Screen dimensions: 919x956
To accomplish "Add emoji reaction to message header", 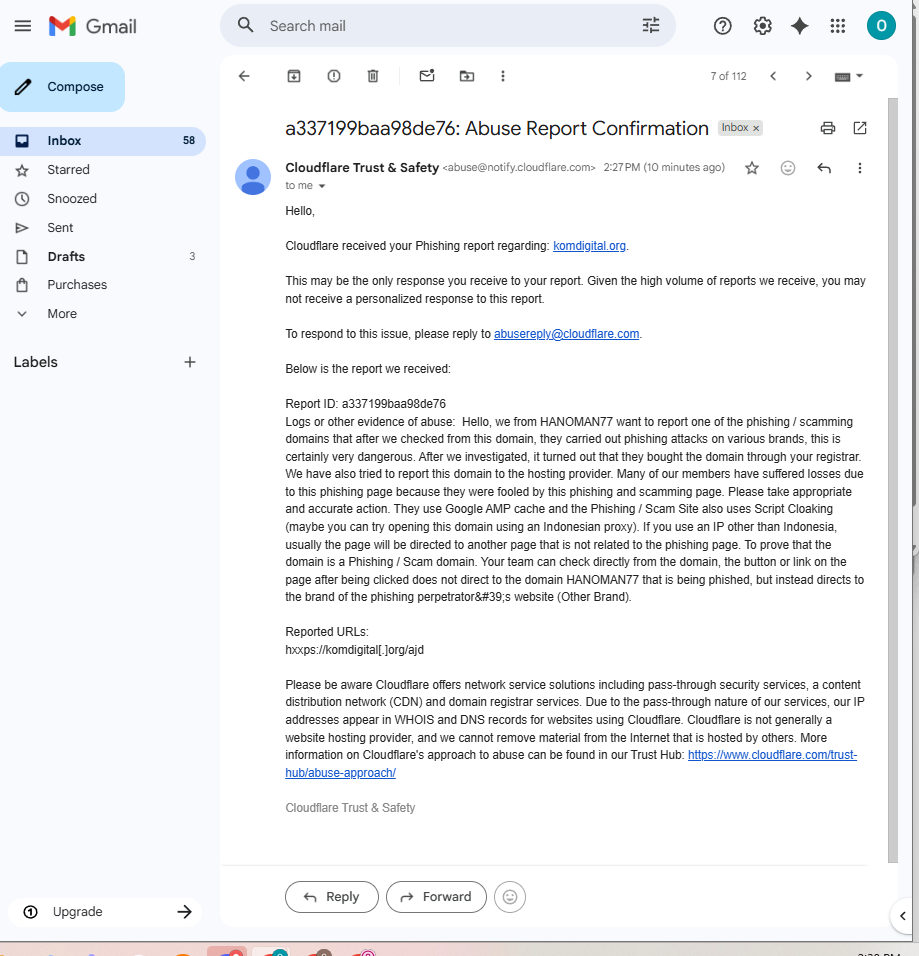I will point(788,168).
